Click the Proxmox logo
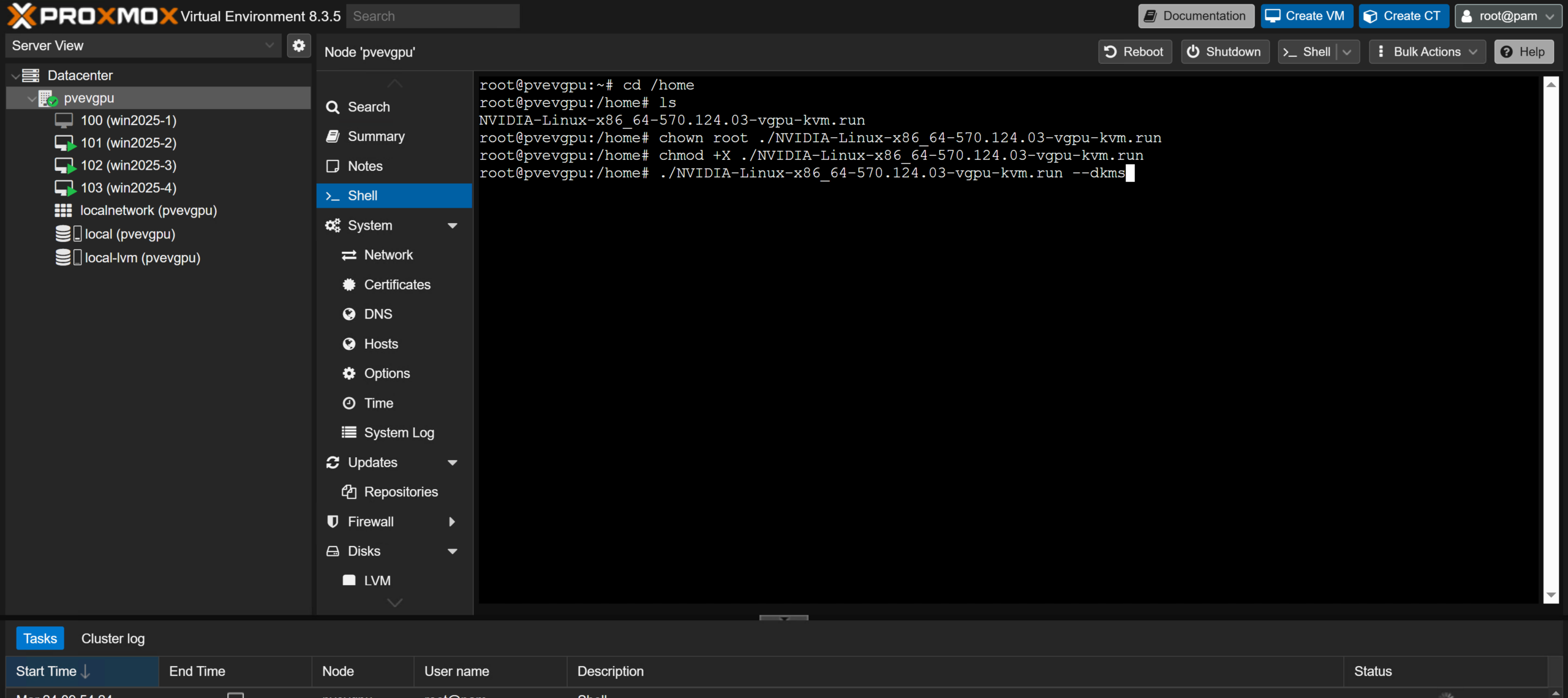1568x698 pixels. tap(92, 16)
